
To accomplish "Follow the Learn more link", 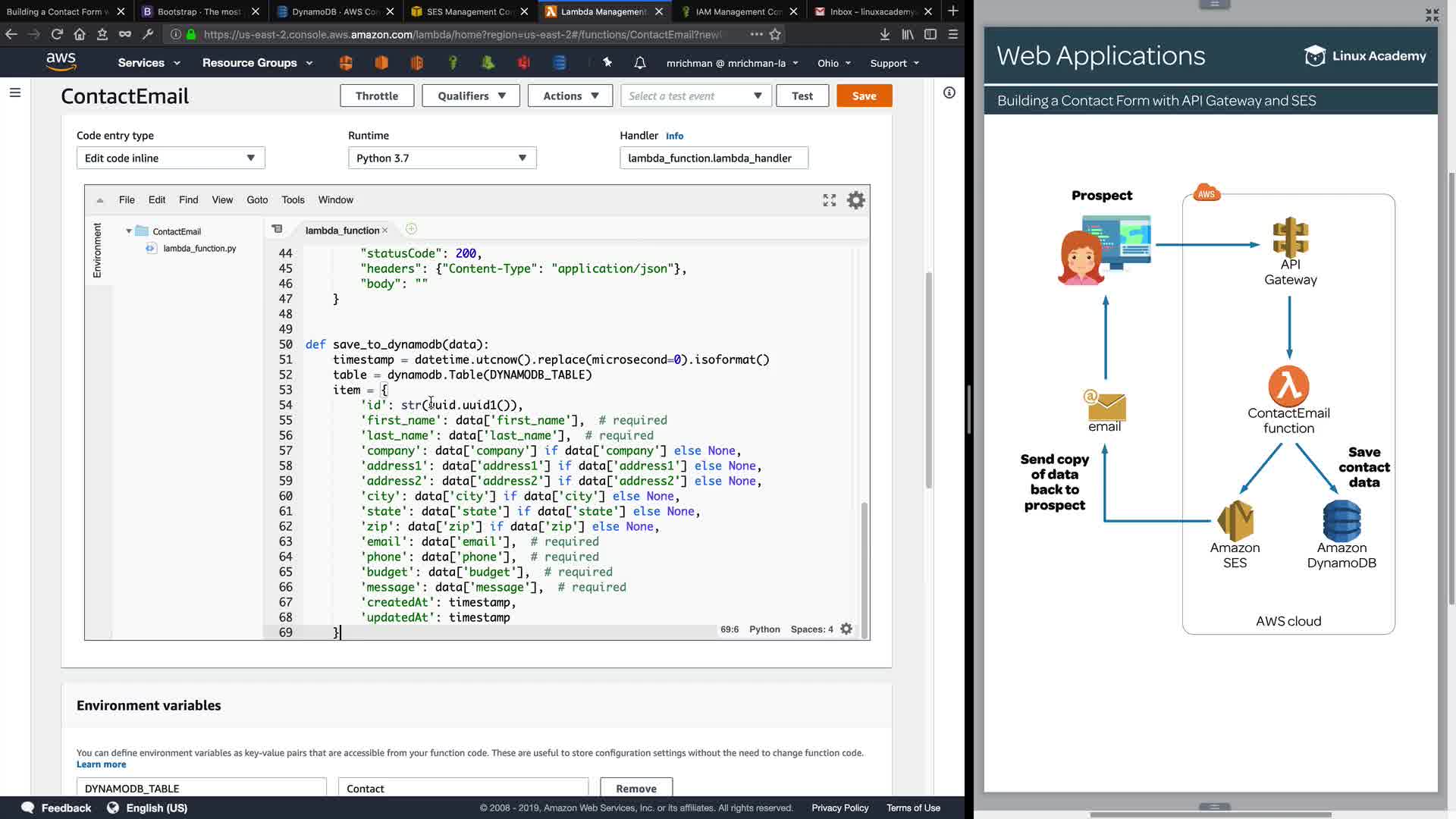I will [101, 764].
